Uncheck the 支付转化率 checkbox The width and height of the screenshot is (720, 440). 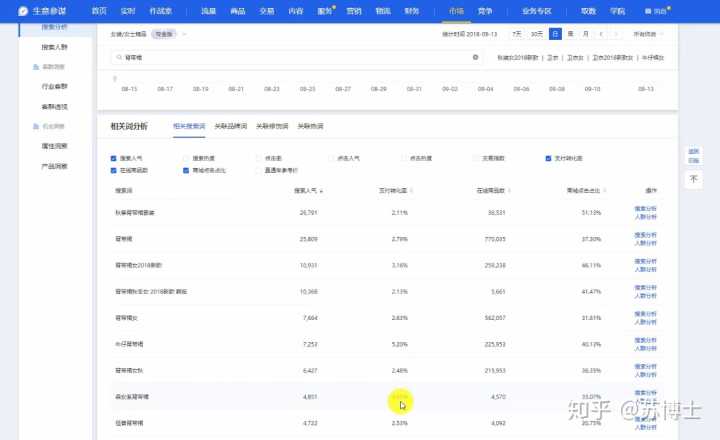548,158
